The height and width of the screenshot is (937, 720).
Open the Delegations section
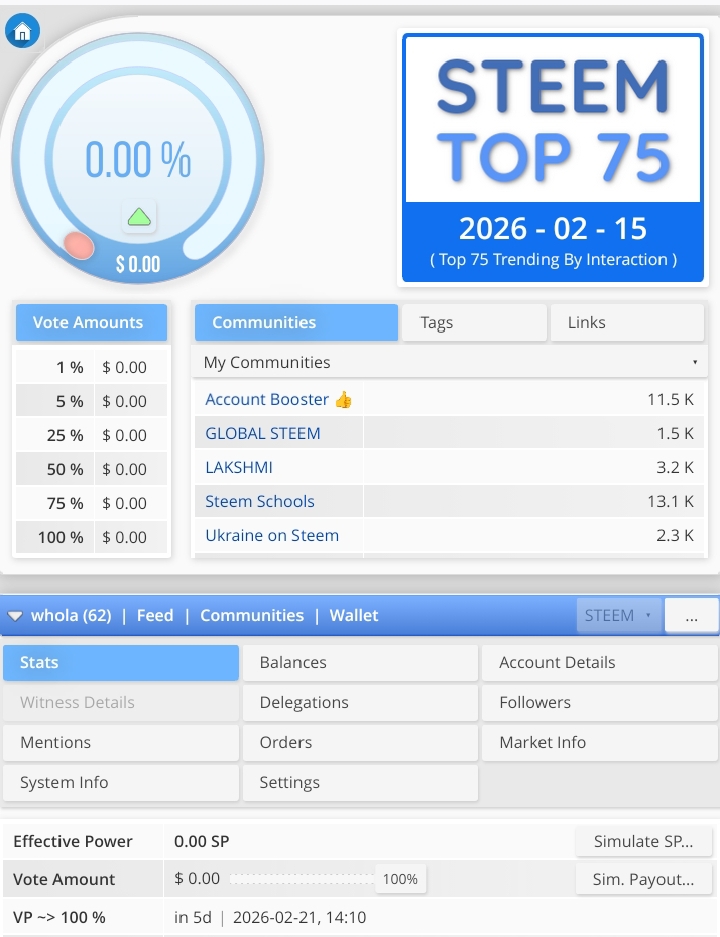pos(360,703)
